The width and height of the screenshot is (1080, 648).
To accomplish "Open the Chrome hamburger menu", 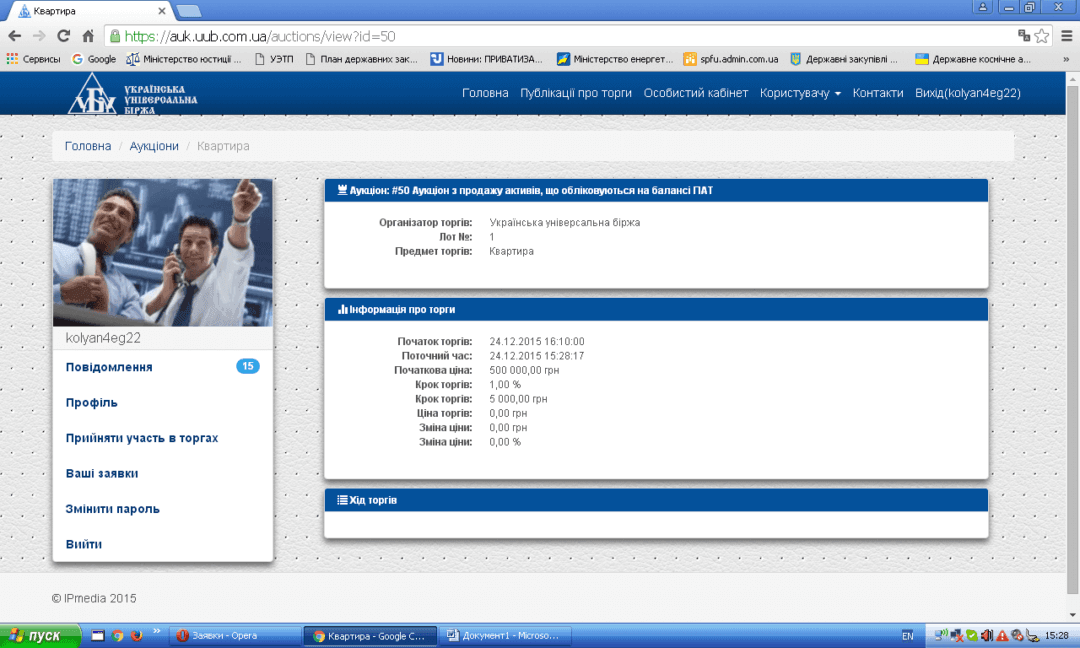I will click(1065, 36).
